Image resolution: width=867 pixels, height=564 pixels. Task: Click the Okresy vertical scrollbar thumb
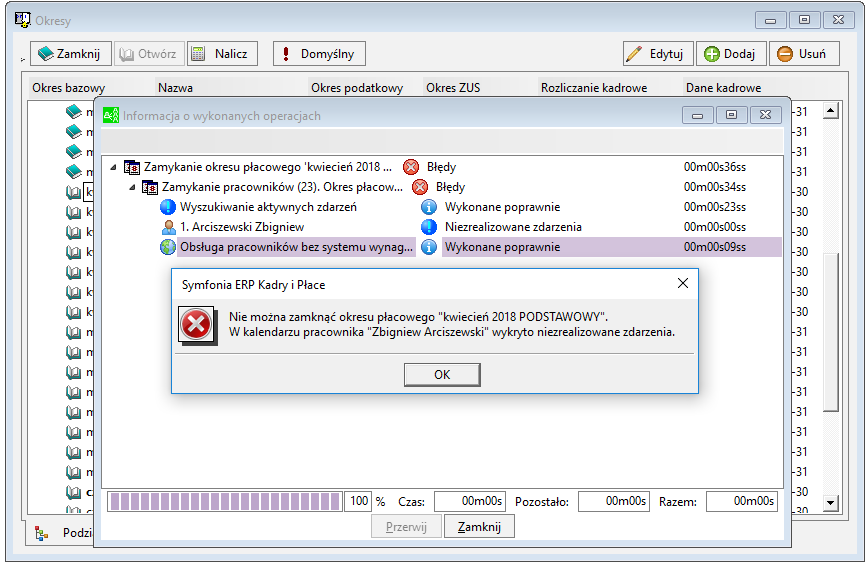click(x=831, y=332)
